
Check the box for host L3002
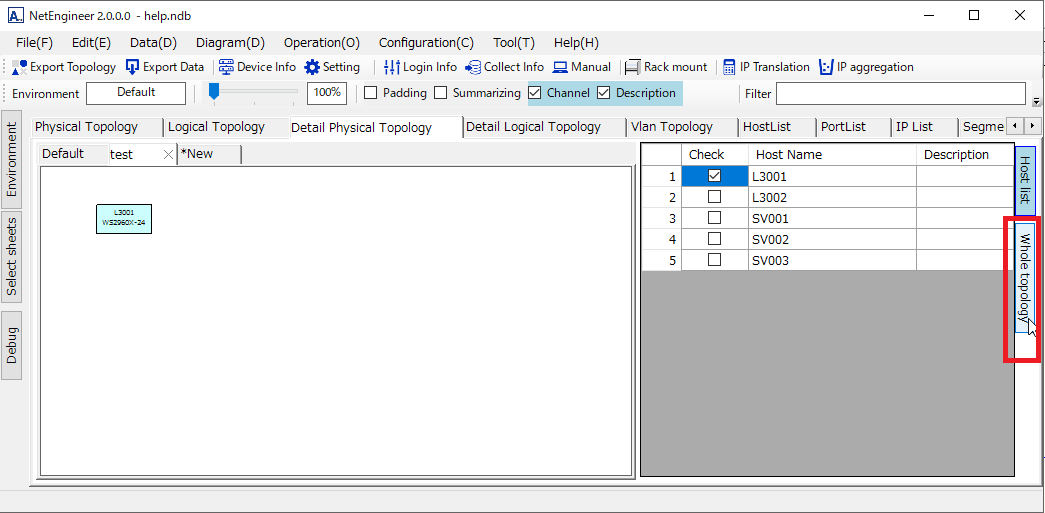click(714, 197)
